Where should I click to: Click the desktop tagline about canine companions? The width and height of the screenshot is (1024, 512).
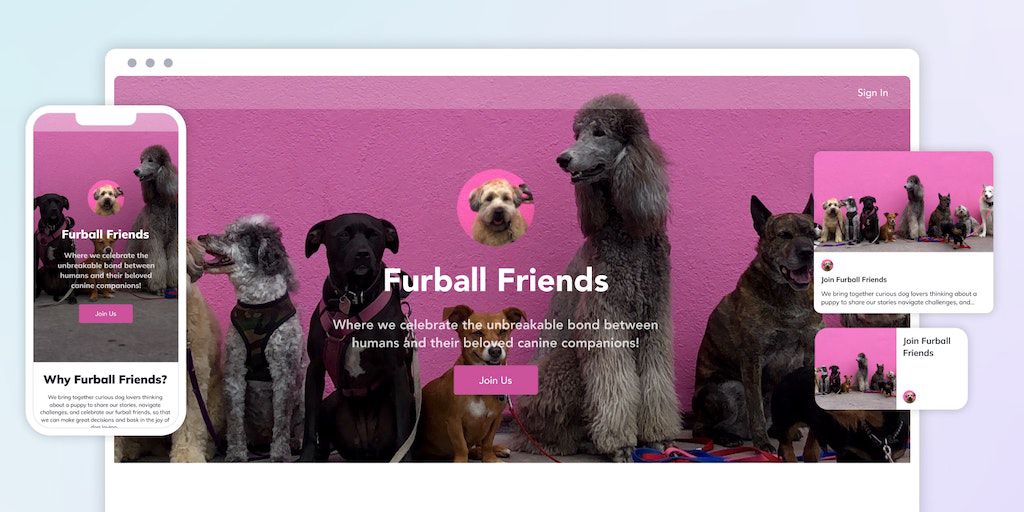coord(496,333)
